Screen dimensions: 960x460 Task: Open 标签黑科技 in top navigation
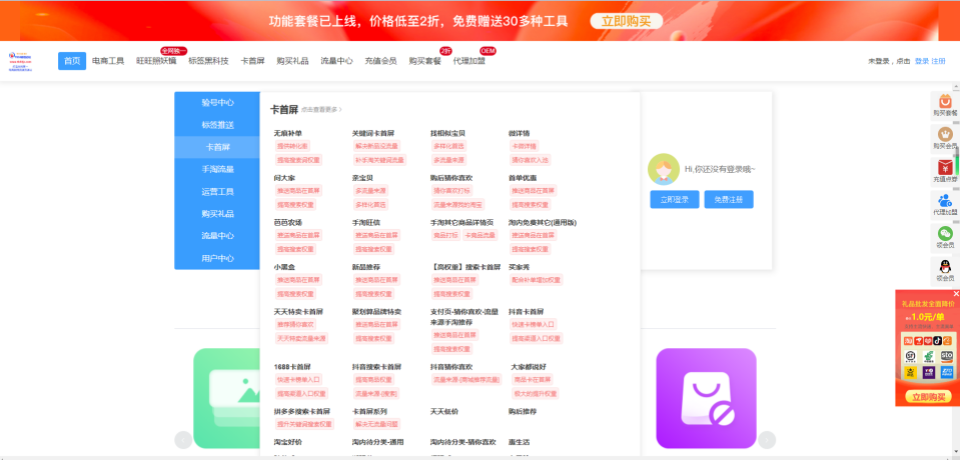pos(208,61)
